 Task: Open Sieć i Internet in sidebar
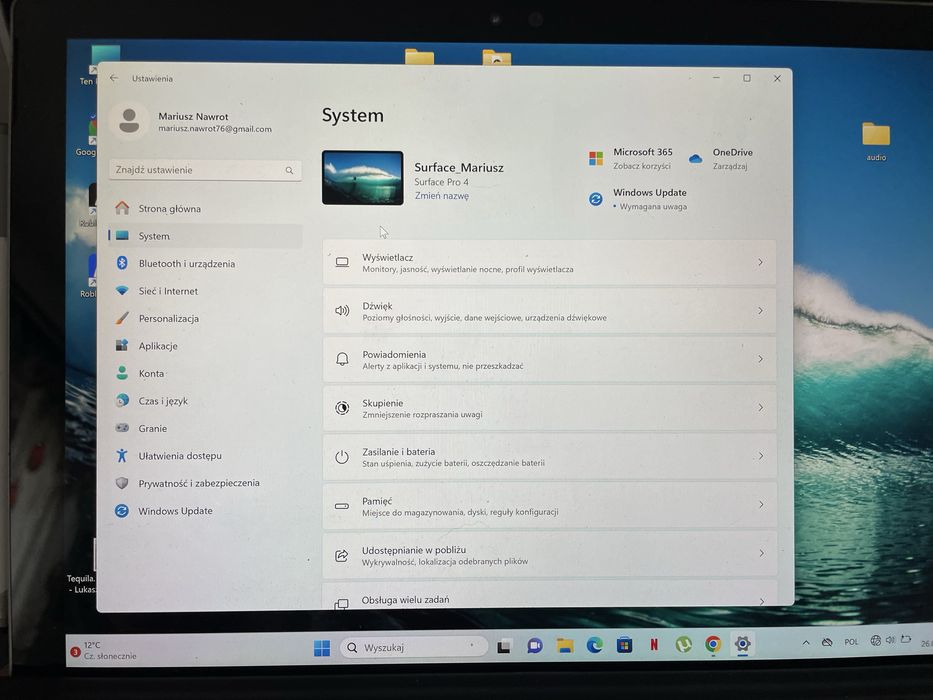click(x=205, y=291)
